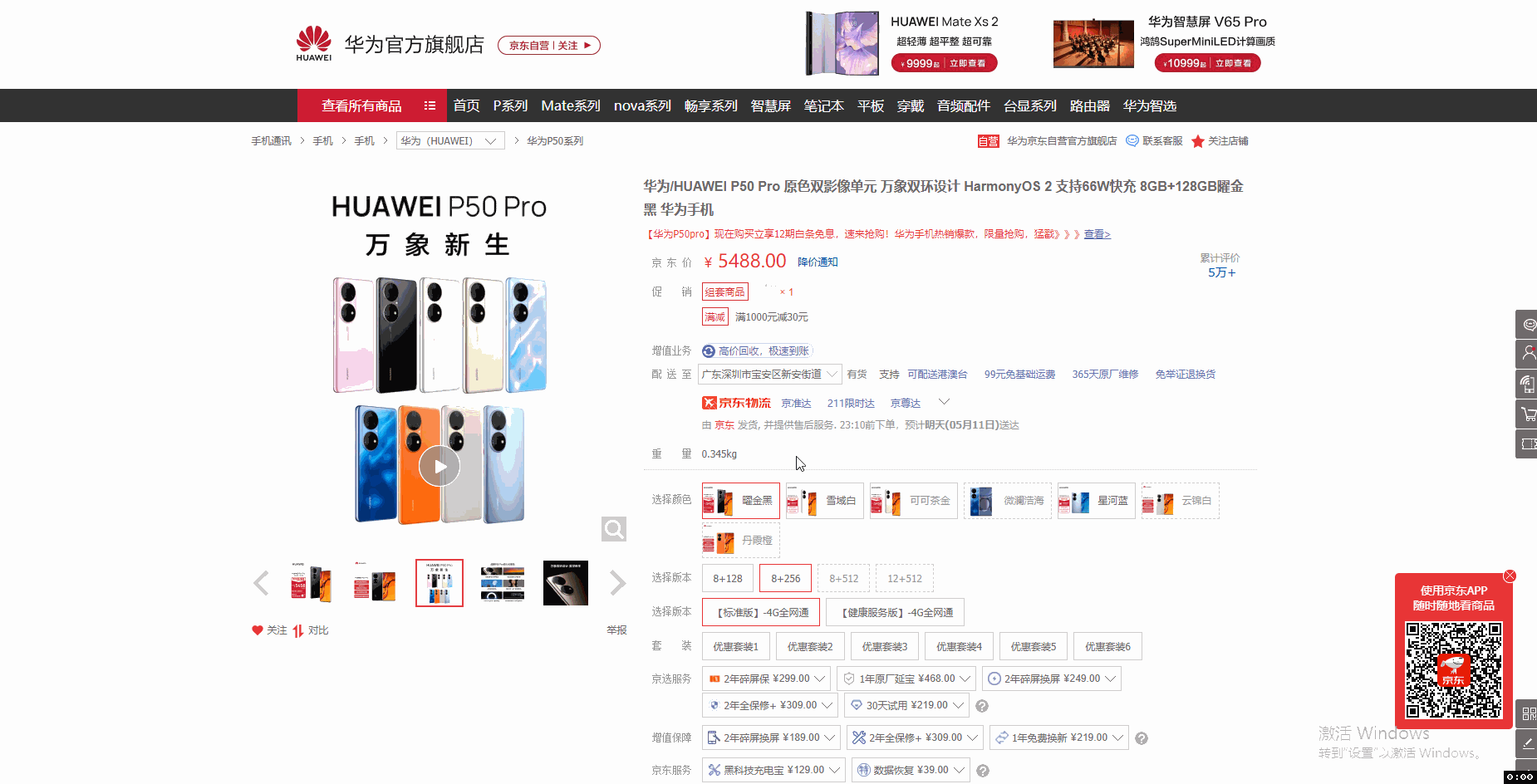Select 丹霞橙 color option

tap(741, 541)
